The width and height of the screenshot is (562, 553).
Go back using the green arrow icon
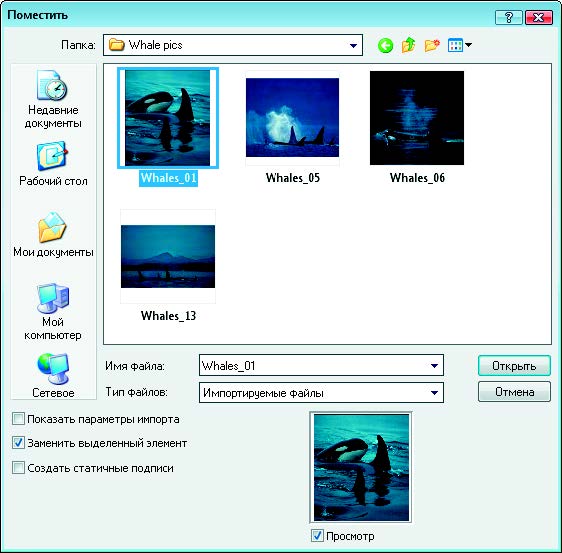[385, 46]
